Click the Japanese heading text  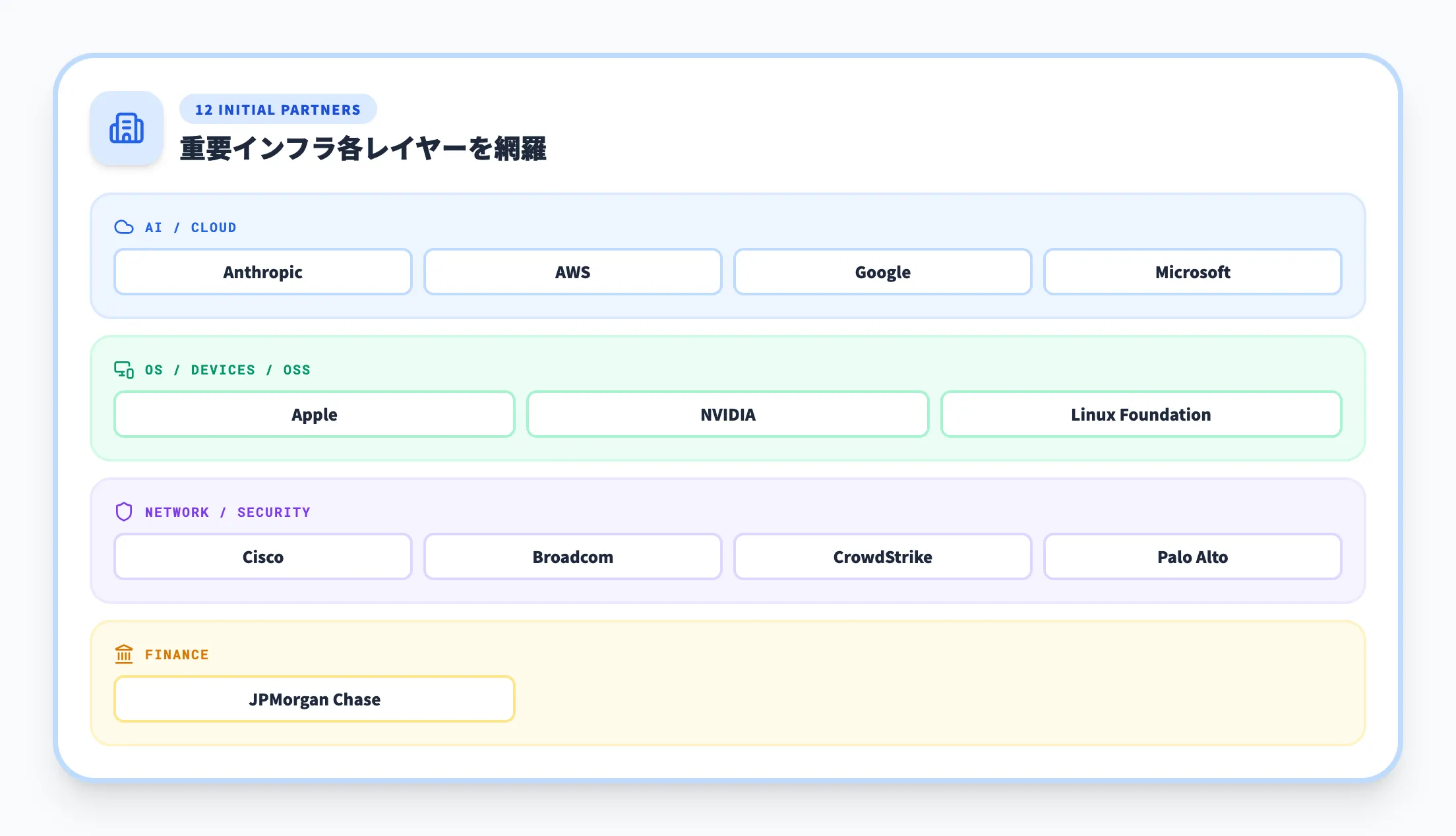(363, 148)
